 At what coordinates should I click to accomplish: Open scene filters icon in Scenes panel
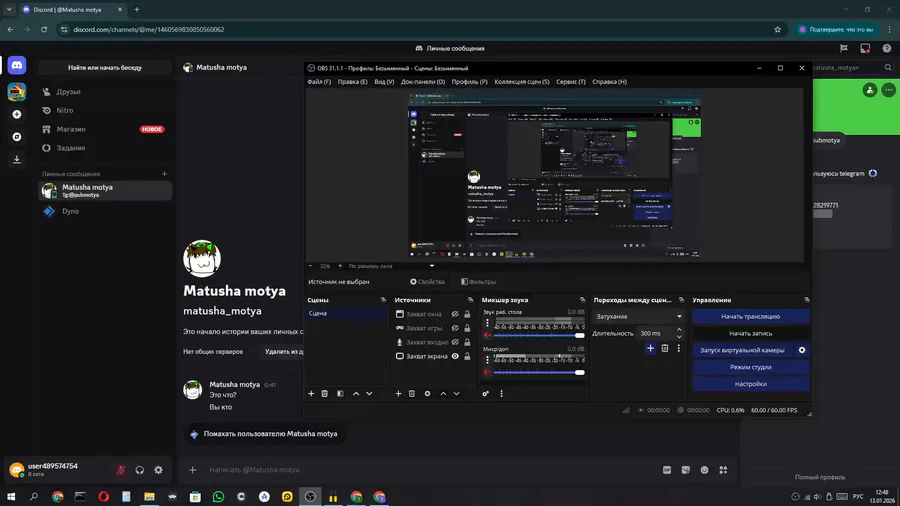(340, 394)
